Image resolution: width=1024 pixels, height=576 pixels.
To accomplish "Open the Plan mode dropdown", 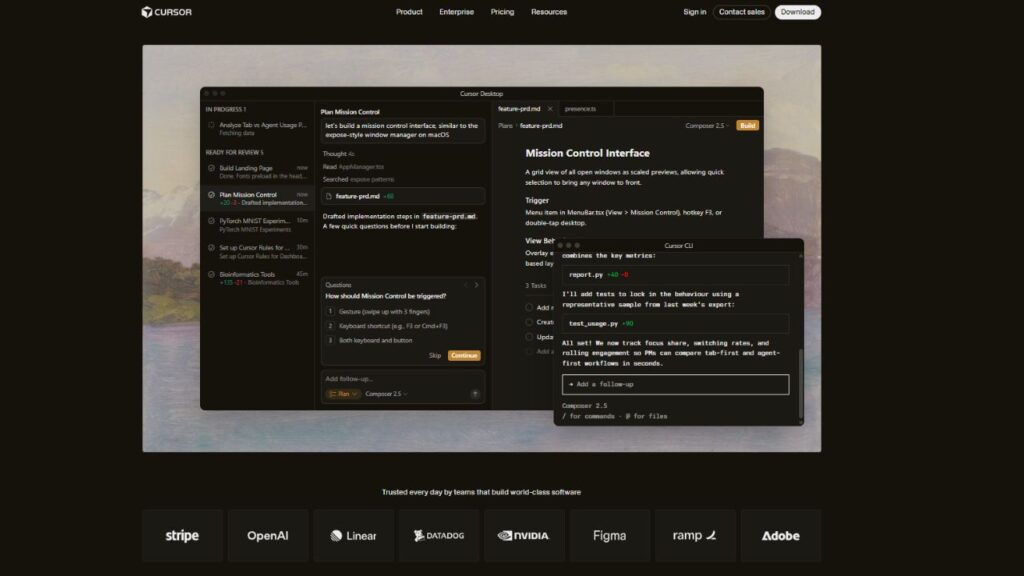I will click(343, 394).
